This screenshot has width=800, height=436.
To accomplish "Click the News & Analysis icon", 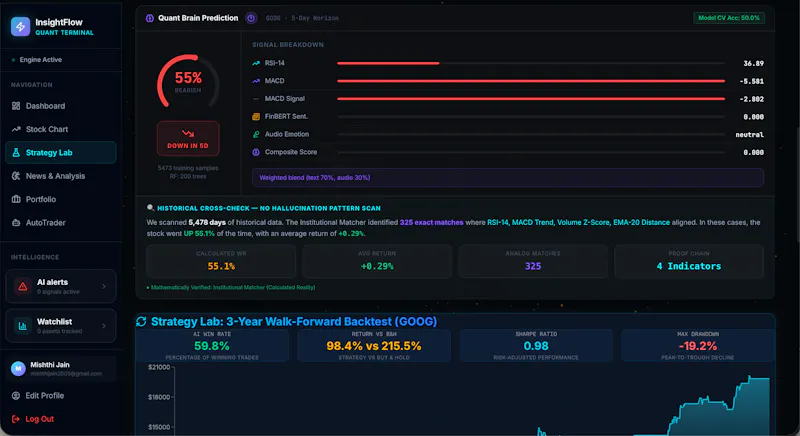I will pyautogui.click(x=16, y=176).
